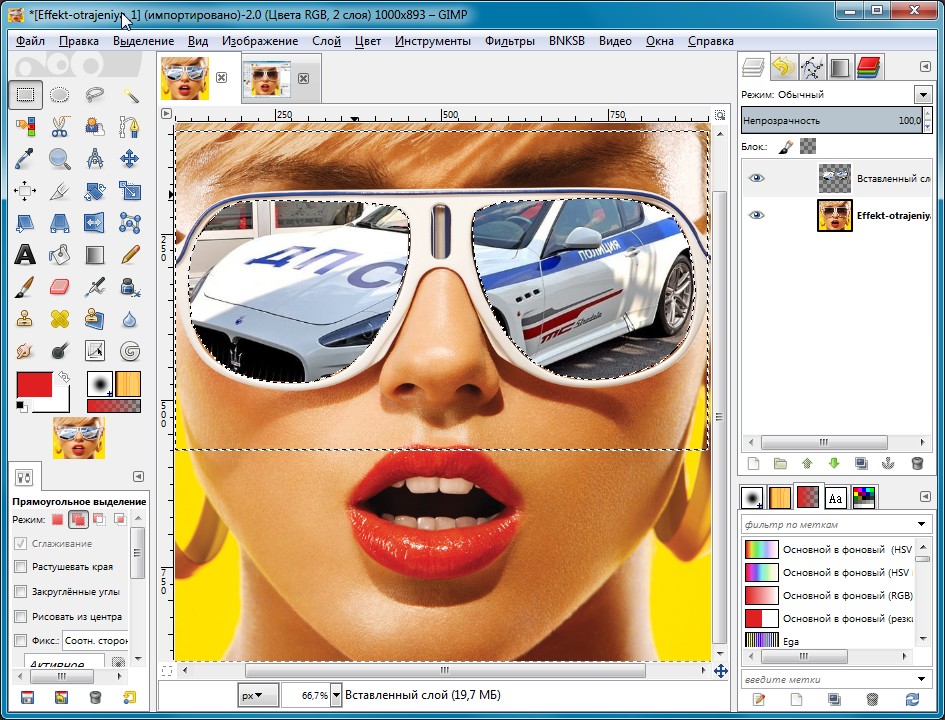Open the navigation preview icon
This screenshot has width=945, height=720.
click(x=720, y=671)
